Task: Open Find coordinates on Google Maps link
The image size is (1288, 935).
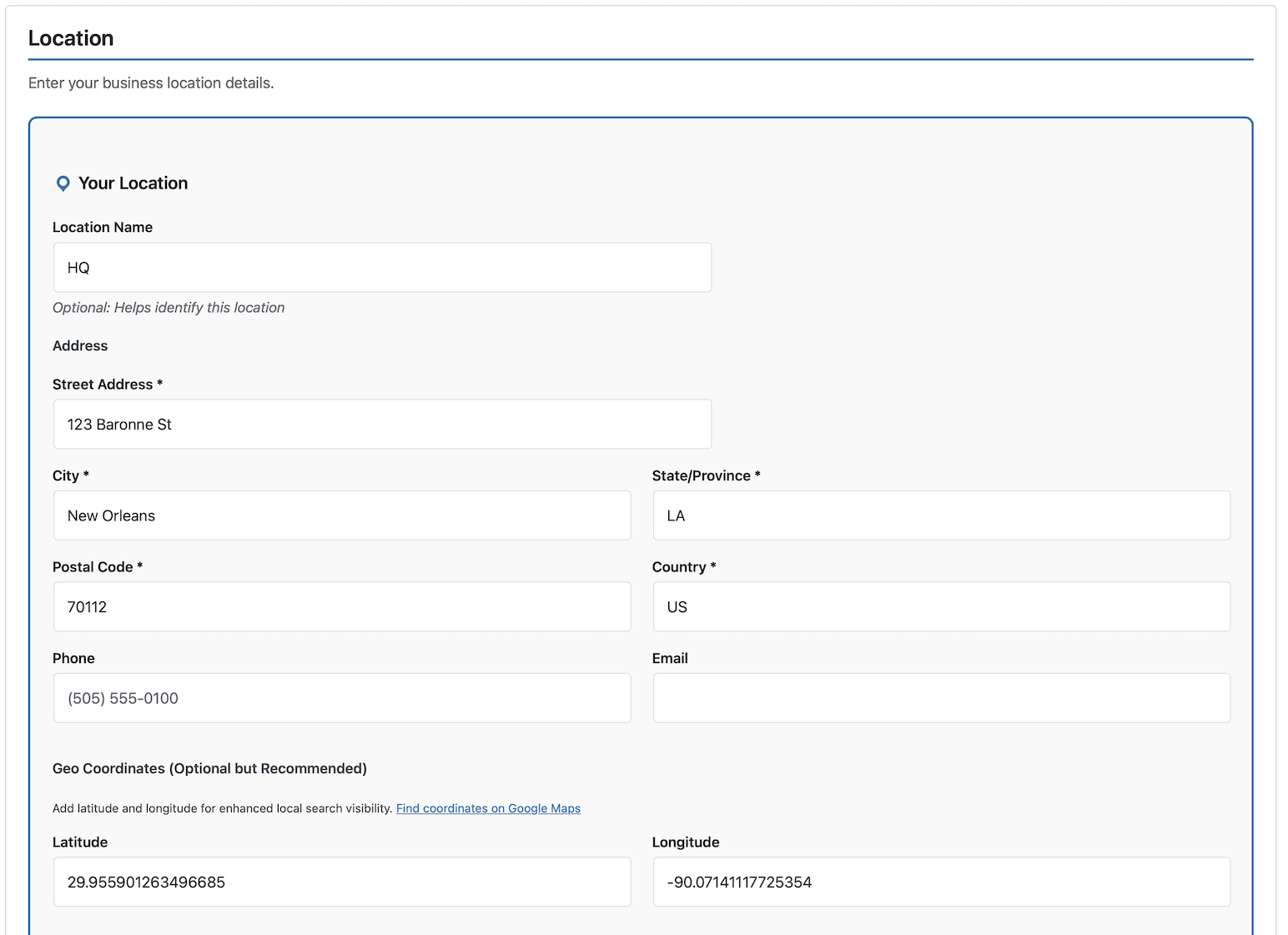Action: [x=488, y=808]
